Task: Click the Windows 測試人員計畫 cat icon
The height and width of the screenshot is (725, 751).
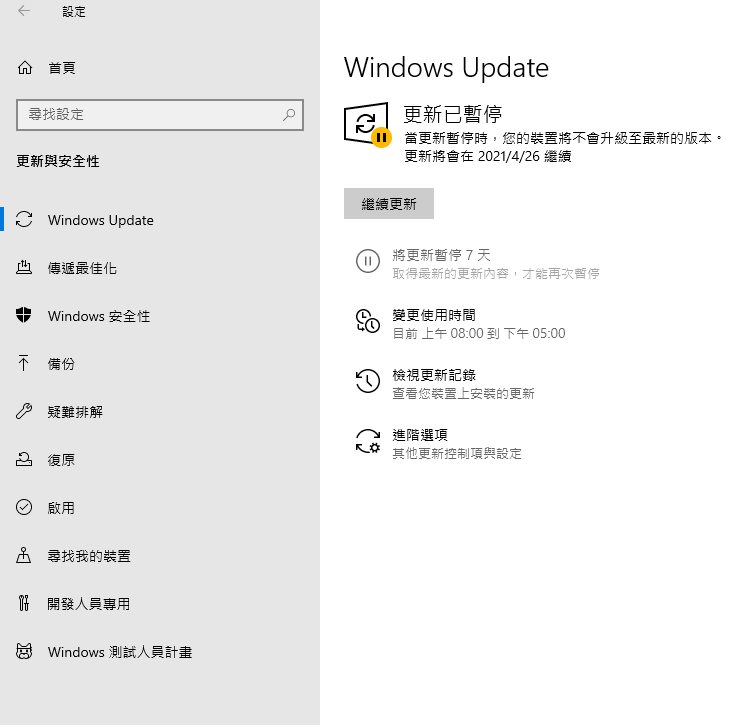Action: click(24, 651)
